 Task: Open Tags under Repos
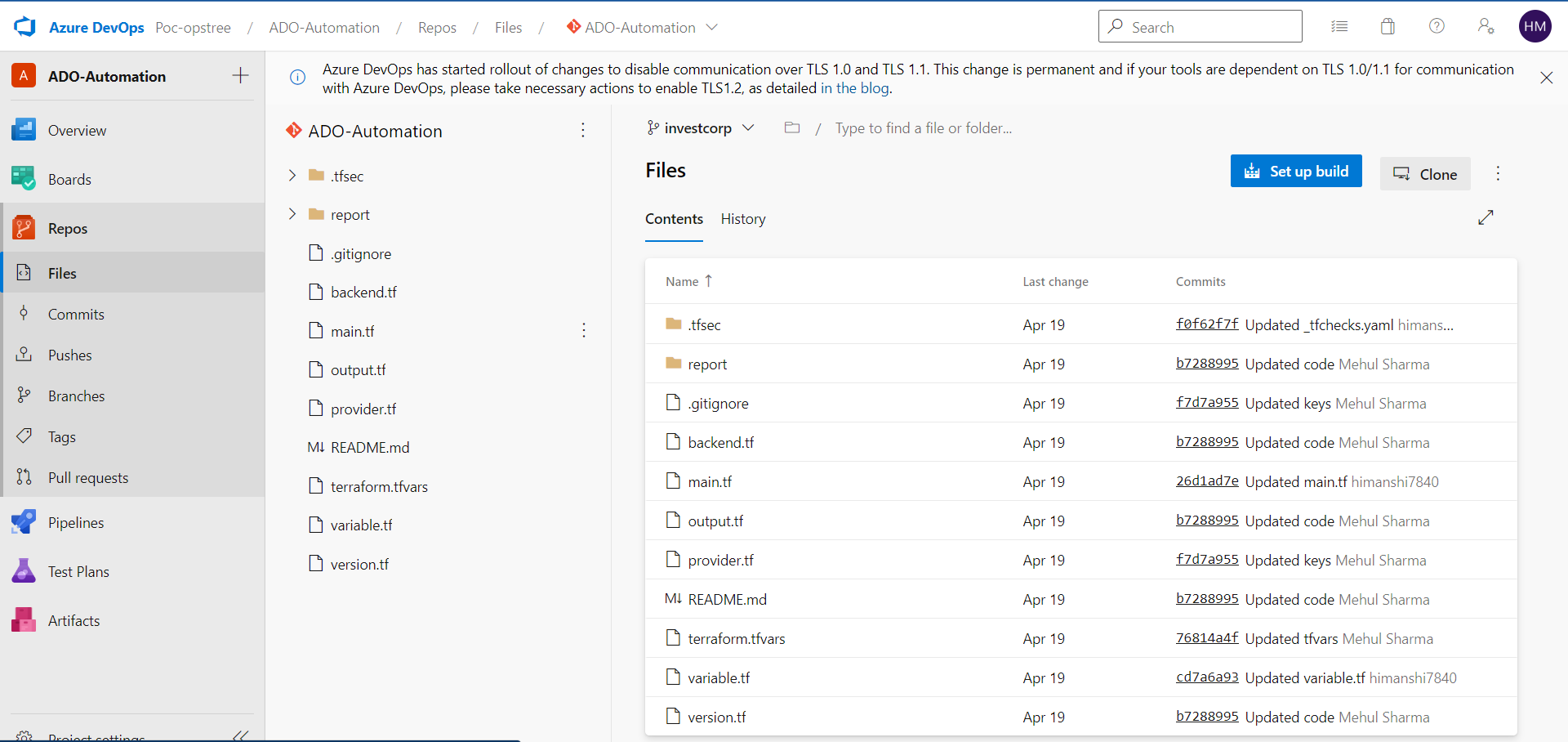pyautogui.click(x=132, y=436)
